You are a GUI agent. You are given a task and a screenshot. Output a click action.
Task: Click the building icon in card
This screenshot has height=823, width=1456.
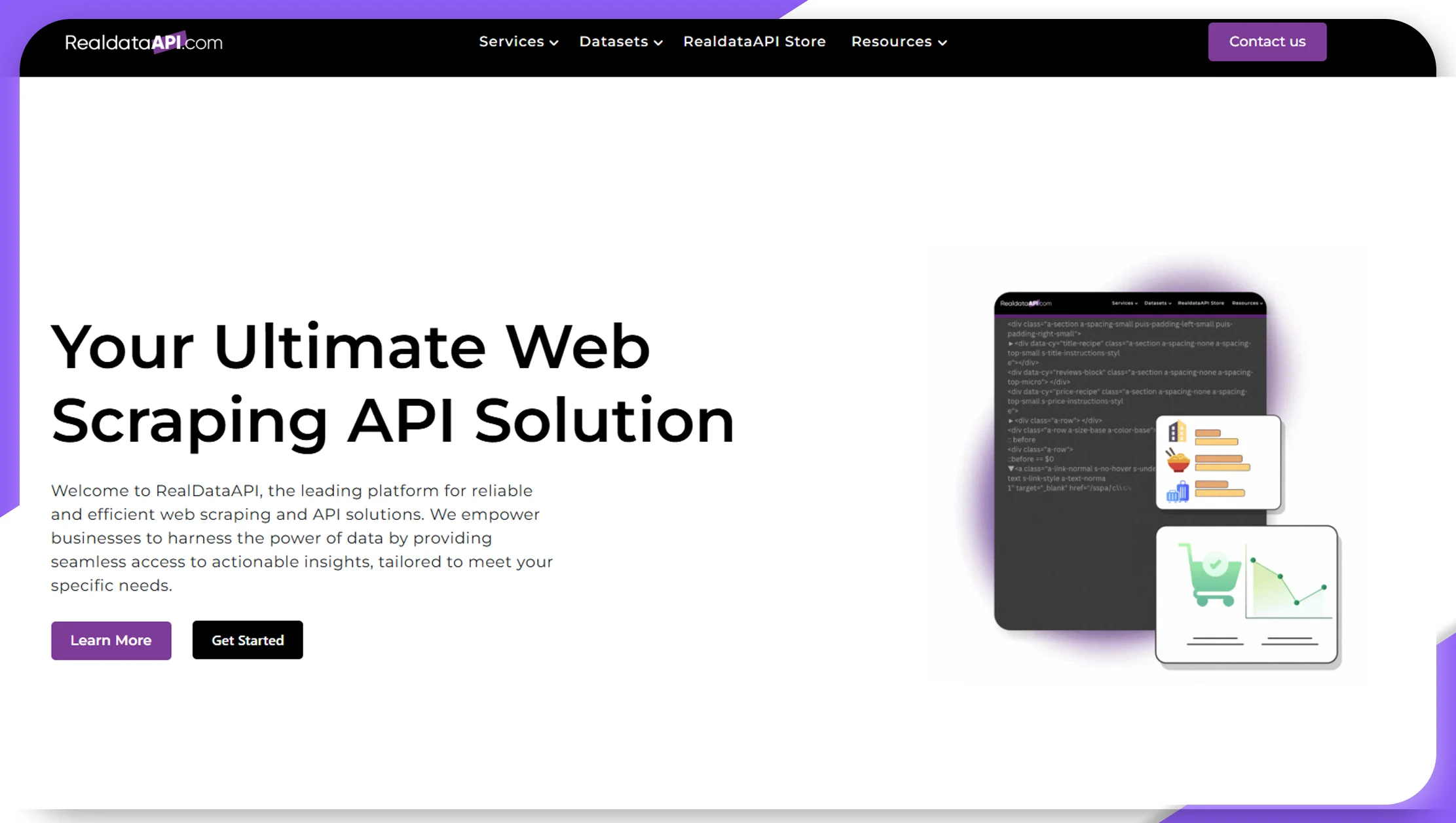(1177, 431)
